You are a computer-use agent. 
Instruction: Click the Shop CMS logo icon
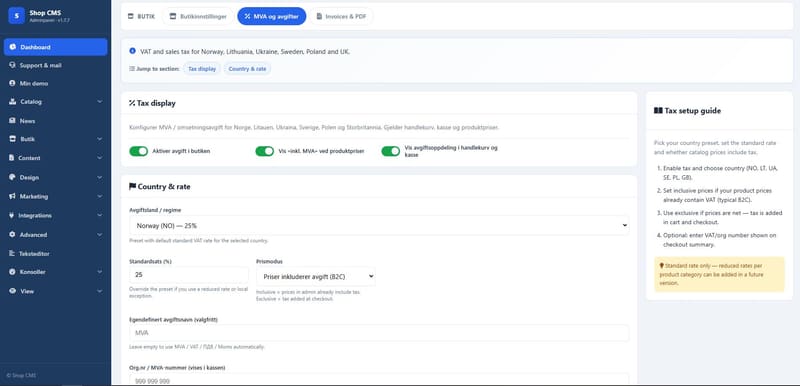pos(16,15)
